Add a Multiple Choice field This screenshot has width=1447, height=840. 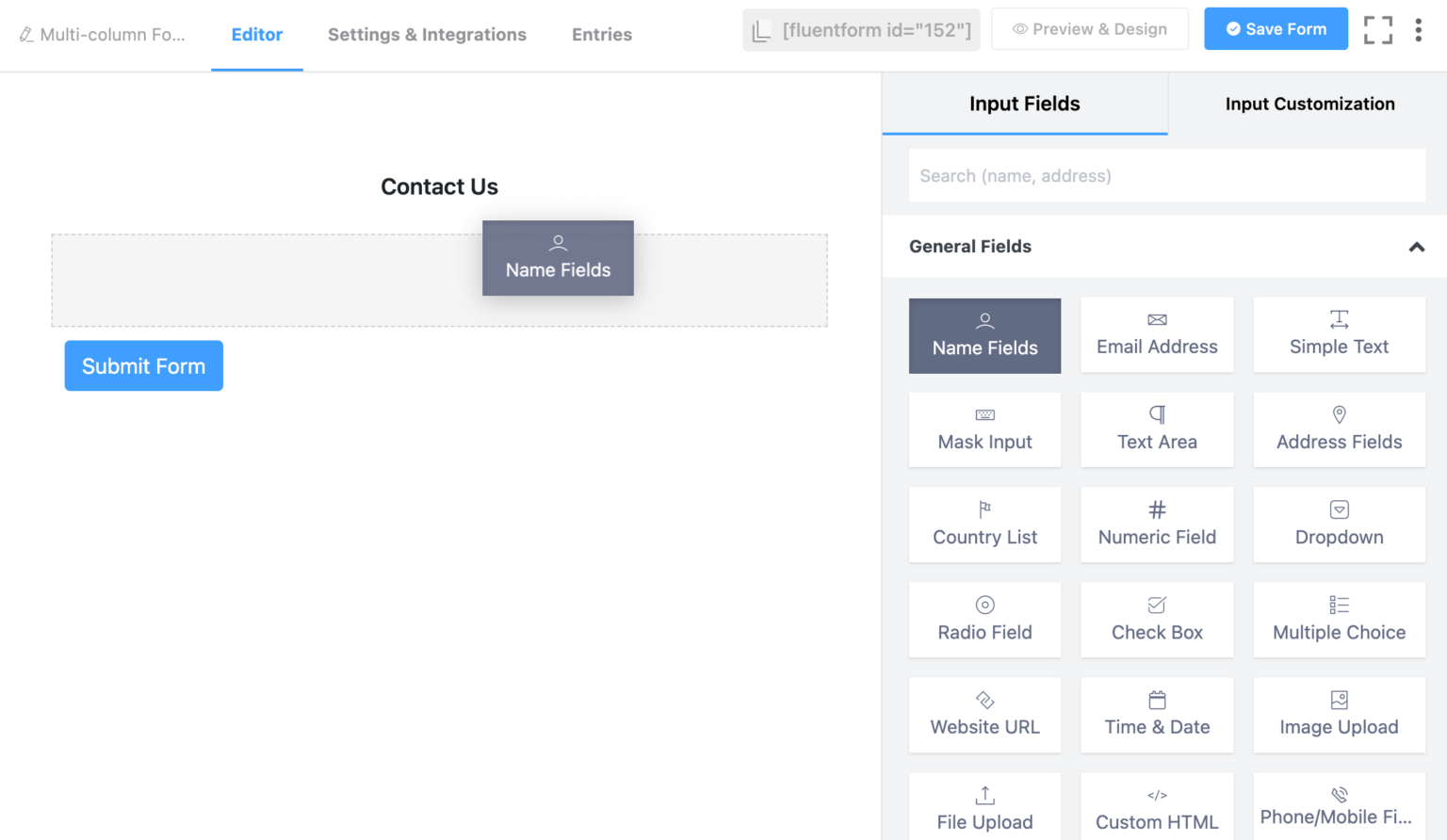pos(1339,620)
